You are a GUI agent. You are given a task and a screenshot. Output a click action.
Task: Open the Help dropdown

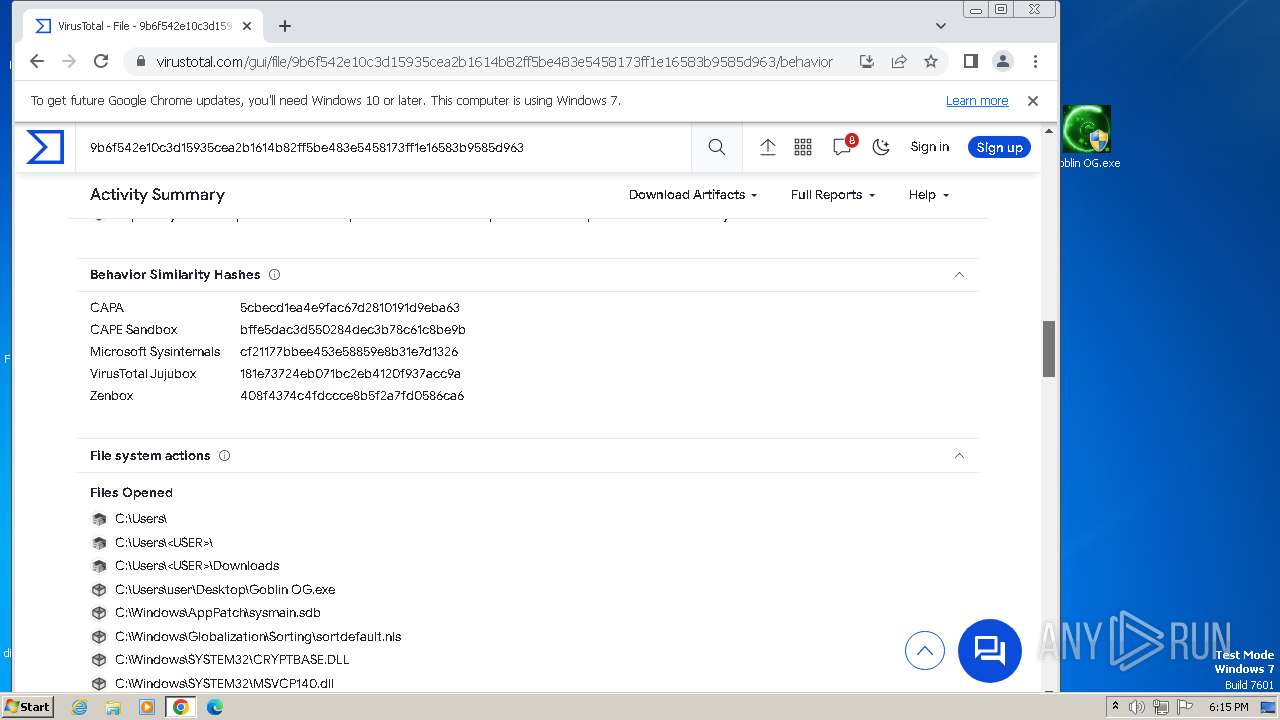[x=929, y=195]
